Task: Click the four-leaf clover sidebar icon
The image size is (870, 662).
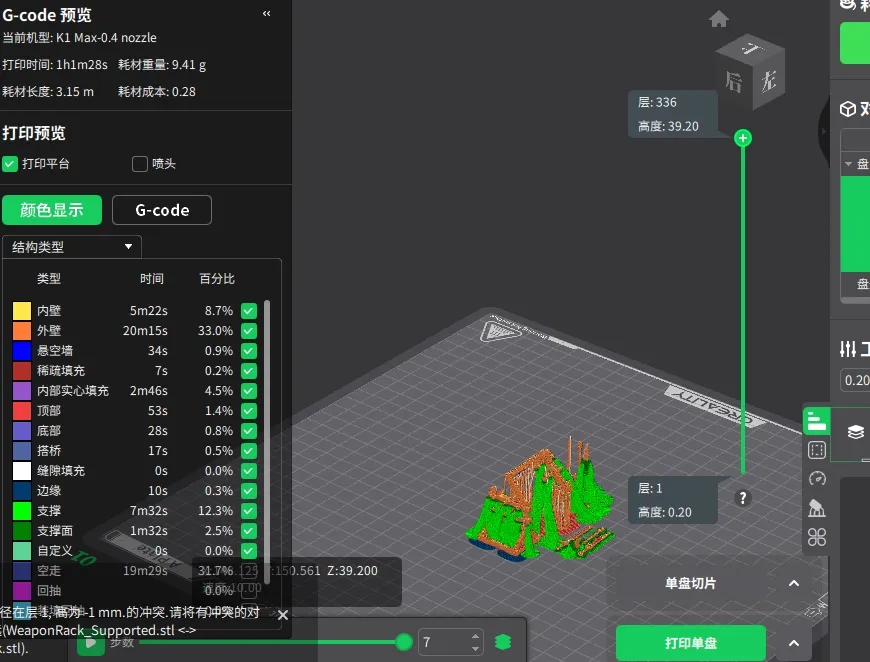Action: [x=817, y=537]
